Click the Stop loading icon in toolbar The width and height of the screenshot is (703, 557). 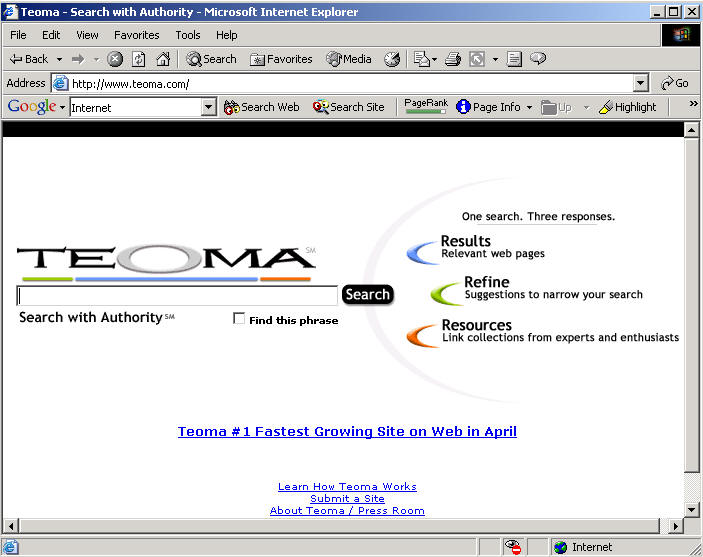click(115, 59)
